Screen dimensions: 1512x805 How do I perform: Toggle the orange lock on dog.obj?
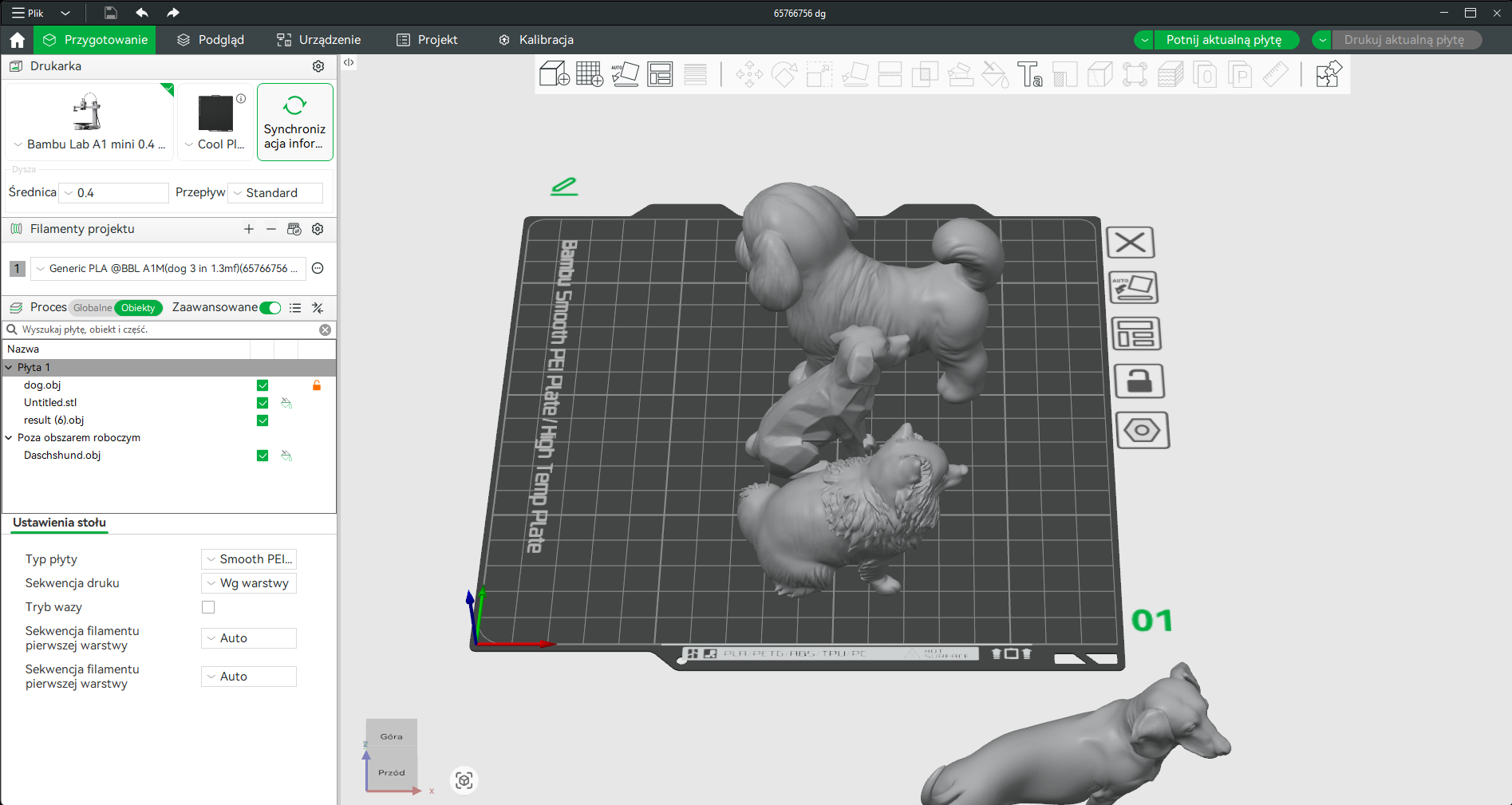[x=317, y=385]
